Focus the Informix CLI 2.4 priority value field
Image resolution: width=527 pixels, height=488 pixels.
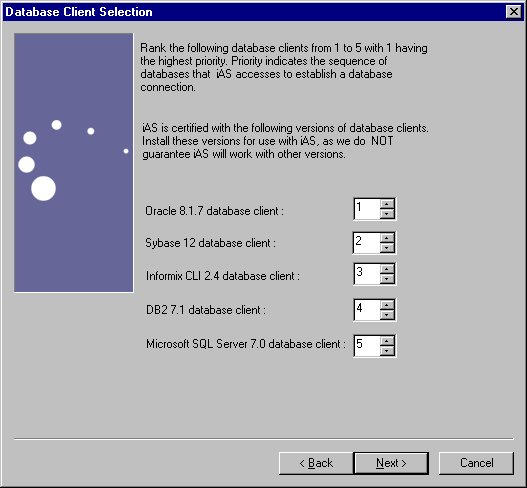pyautogui.click(x=367, y=274)
